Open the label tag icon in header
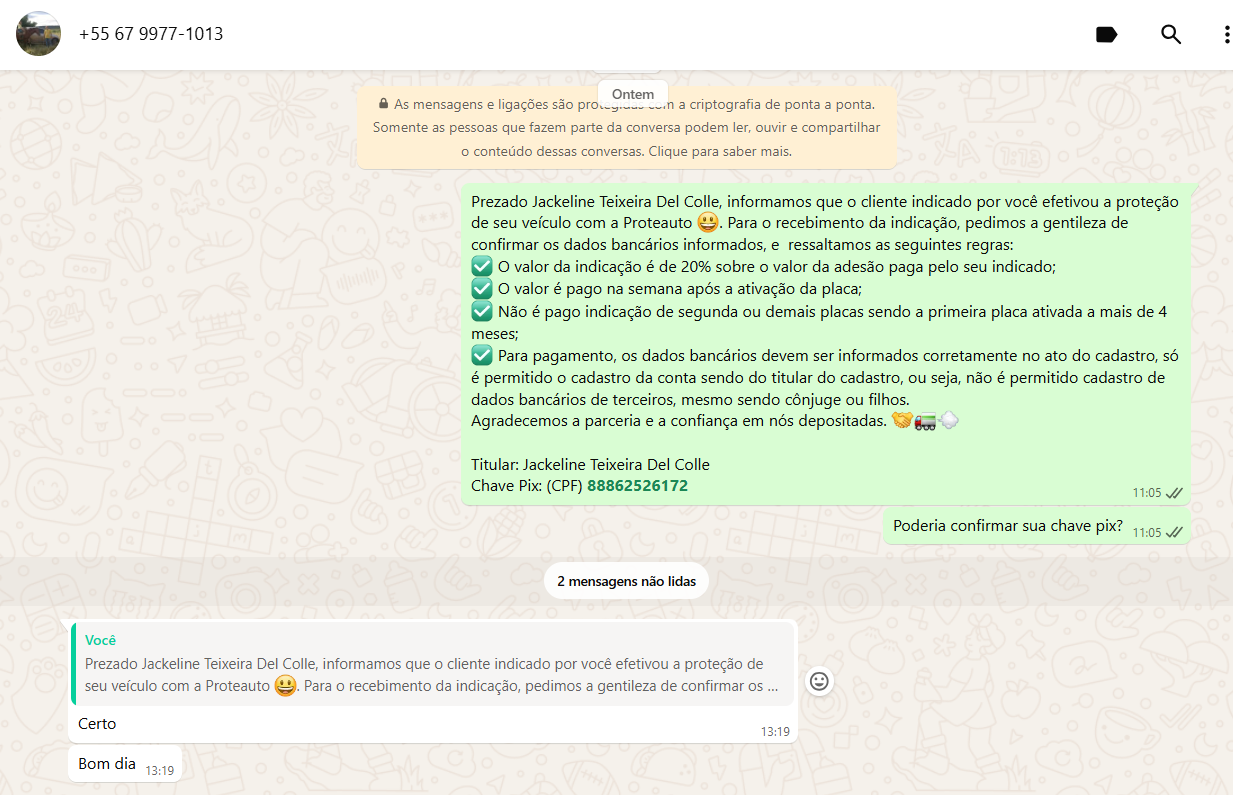This screenshot has height=795, width=1233. [x=1106, y=35]
